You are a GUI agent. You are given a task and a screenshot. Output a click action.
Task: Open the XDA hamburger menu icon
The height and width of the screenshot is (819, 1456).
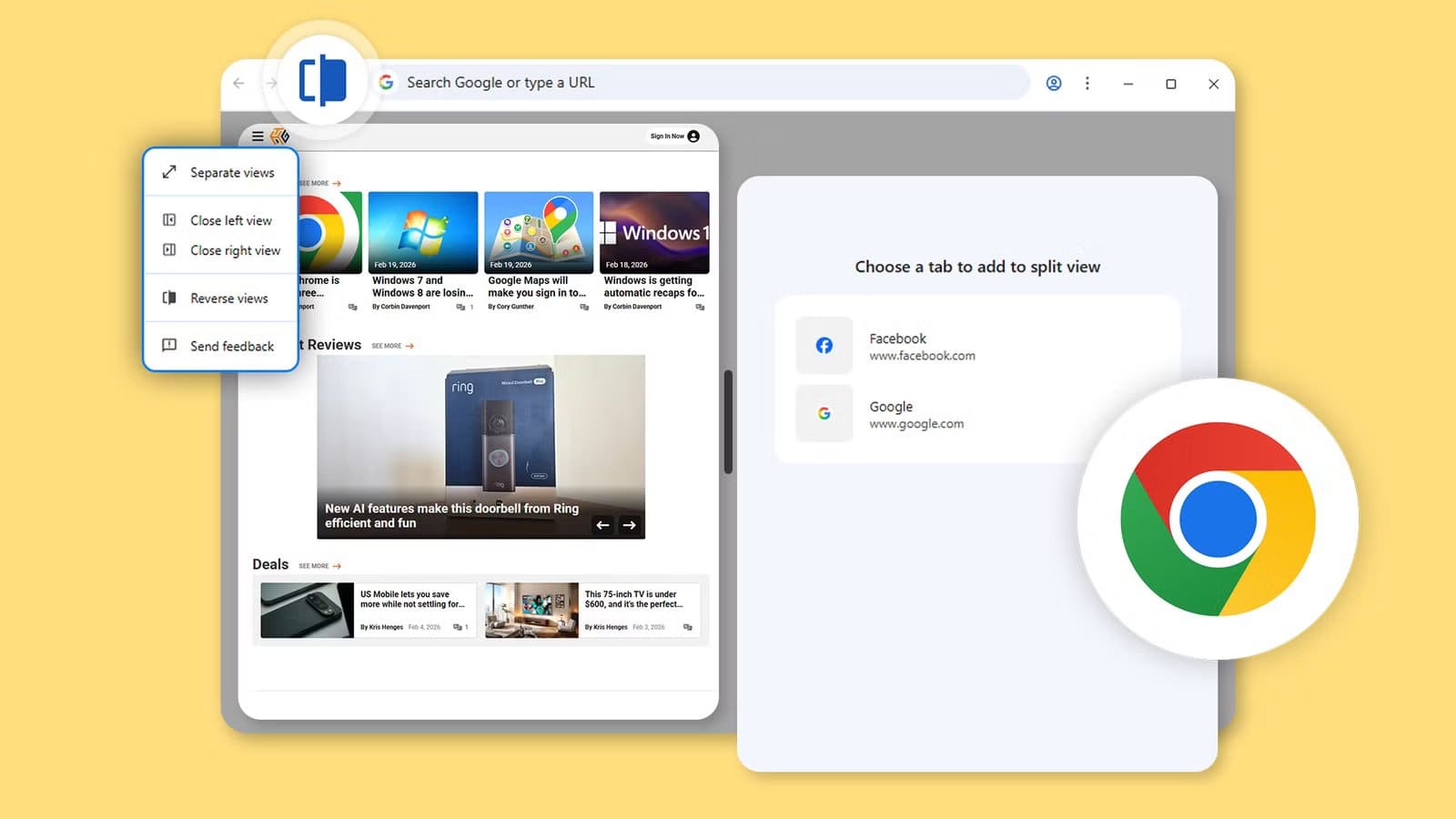click(x=258, y=136)
